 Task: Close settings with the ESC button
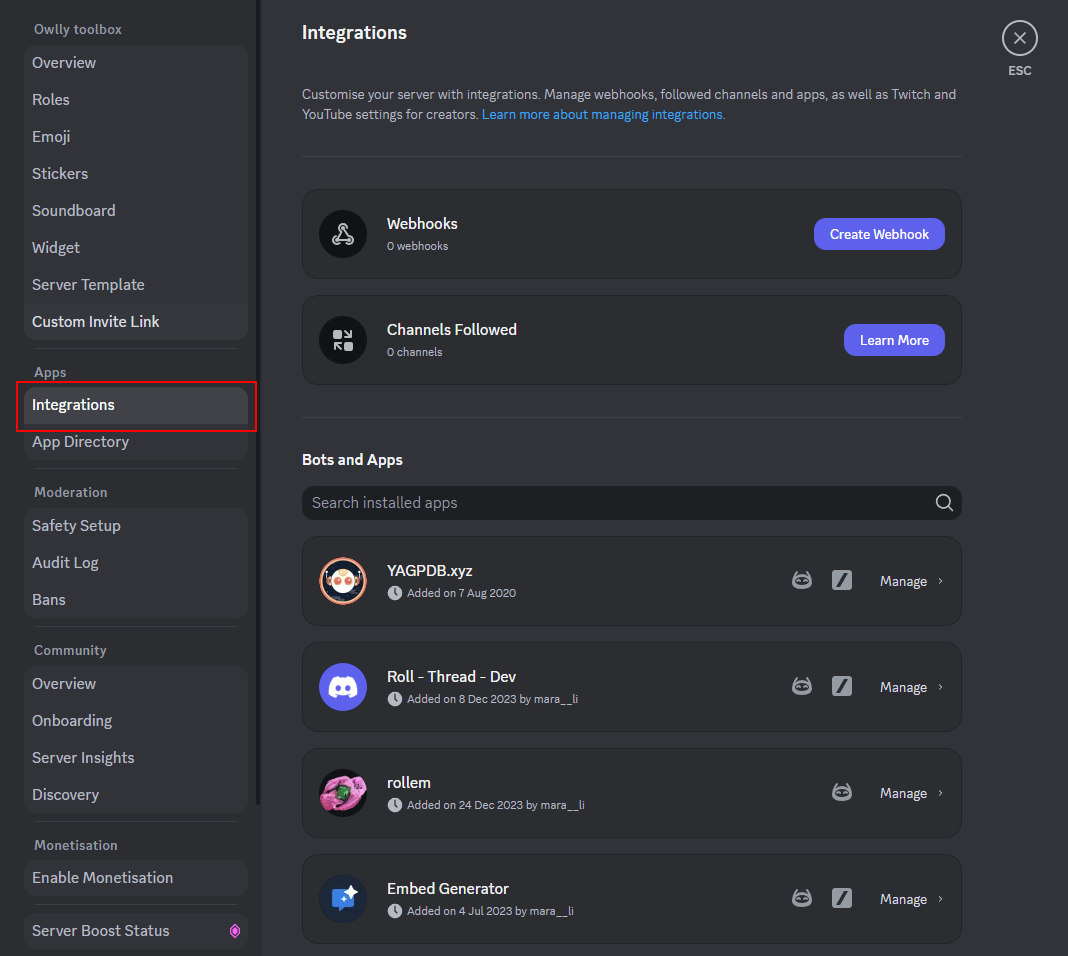(x=1019, y=39)
